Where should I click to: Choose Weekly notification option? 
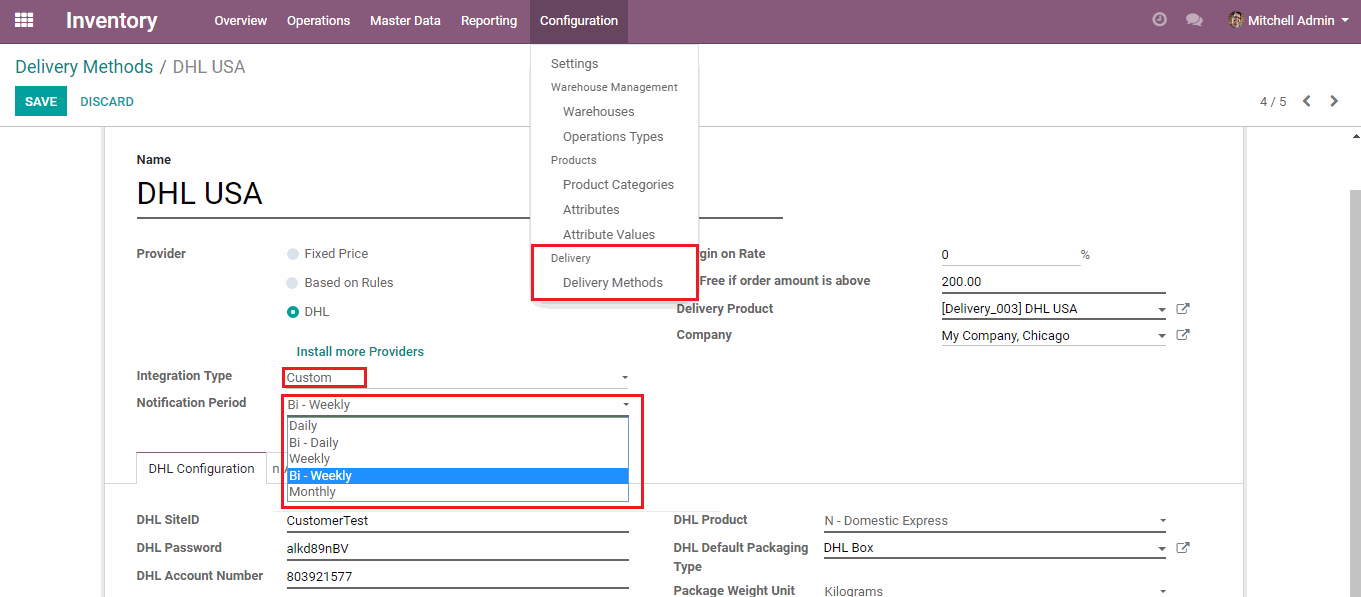457,459
